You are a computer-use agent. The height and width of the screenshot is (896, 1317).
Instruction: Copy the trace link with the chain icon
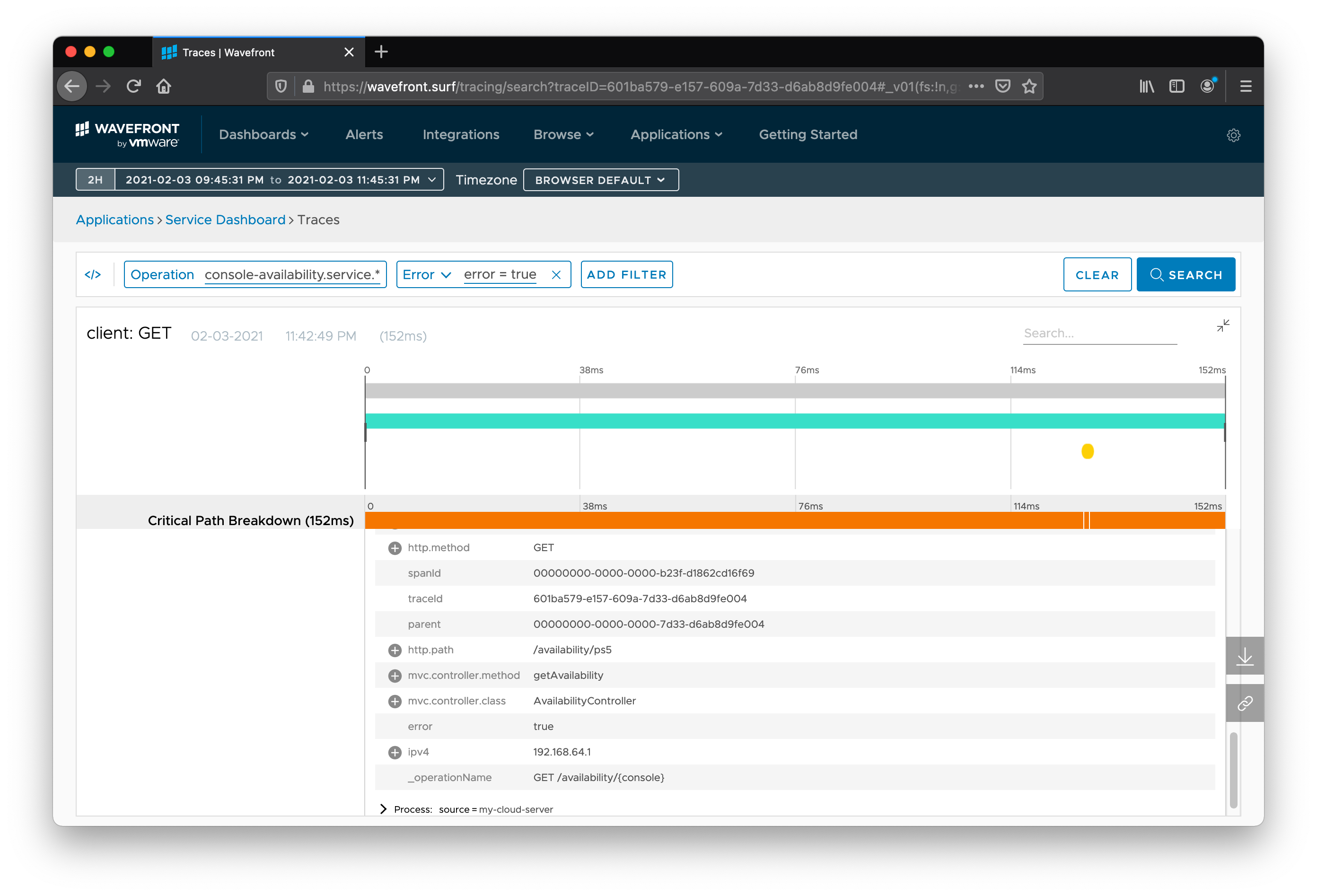coord(1245,703)
